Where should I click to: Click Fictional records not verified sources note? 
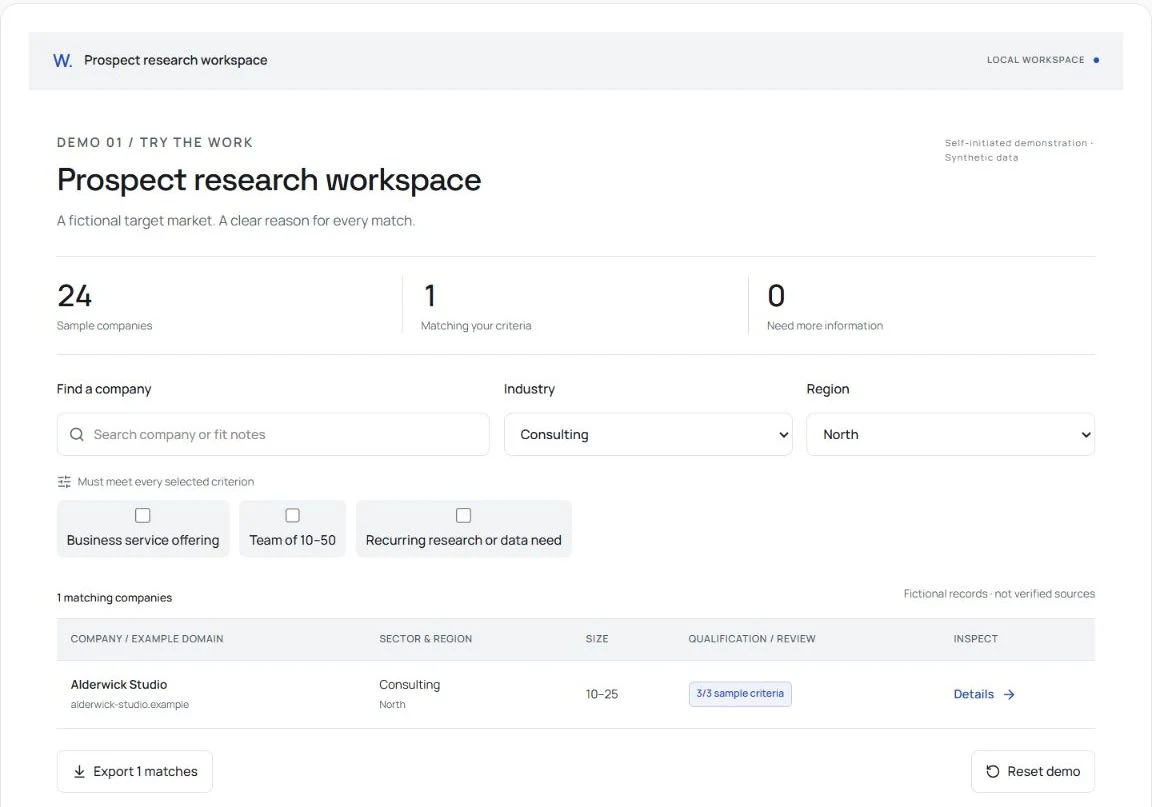tap(999, 594)
